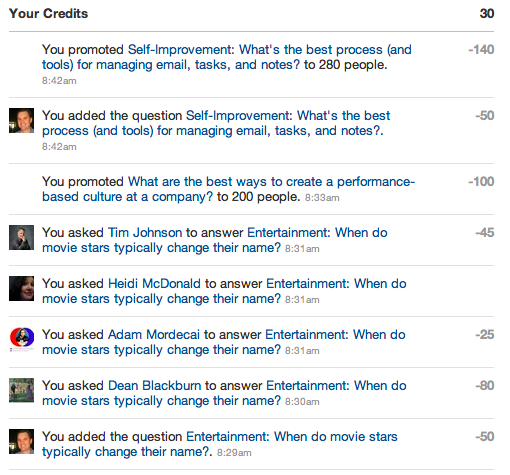Open the added Entertainment movie stars question
Image resolution: width=510 pixels, height=475 pixels.
click(220, 444)
